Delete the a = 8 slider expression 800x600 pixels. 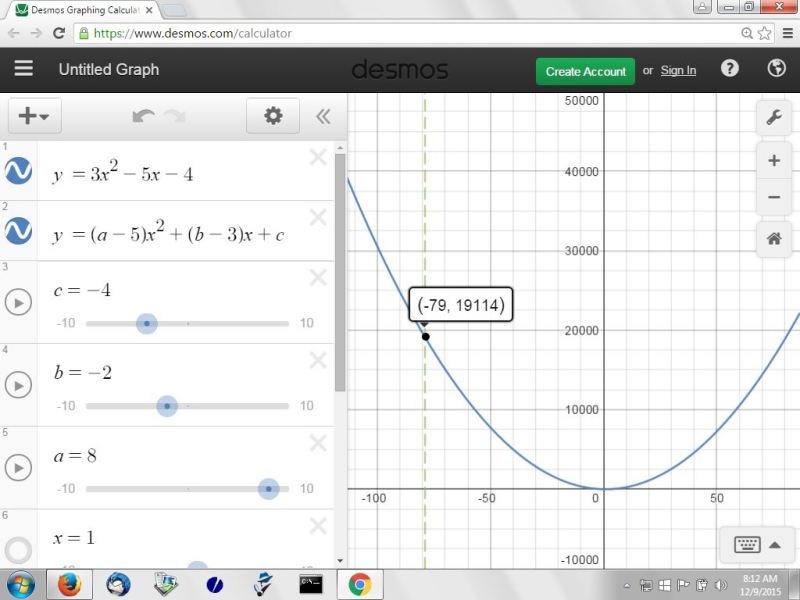click(x=318, y=443)
